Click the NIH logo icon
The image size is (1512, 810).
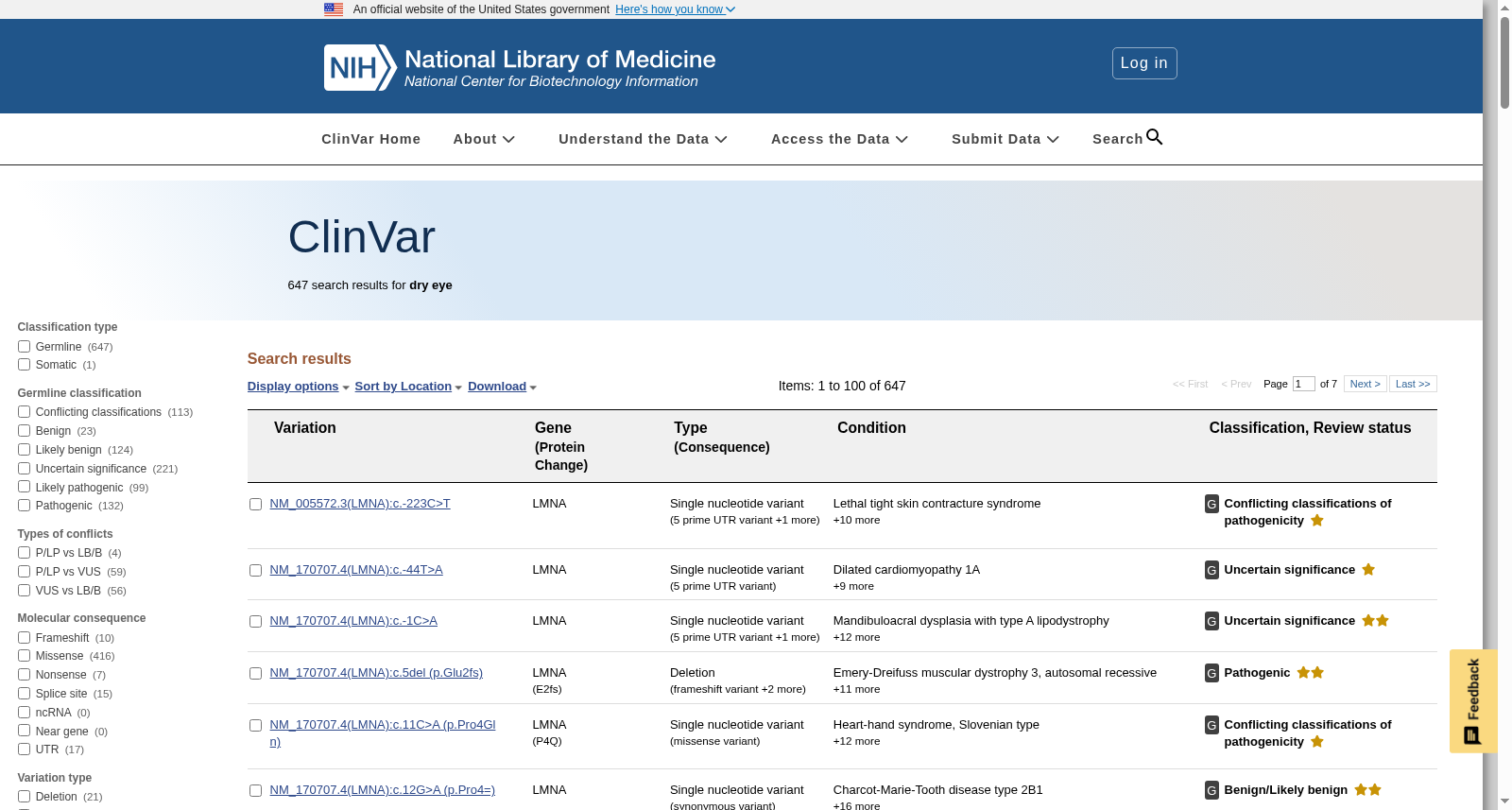pos(360,67)
